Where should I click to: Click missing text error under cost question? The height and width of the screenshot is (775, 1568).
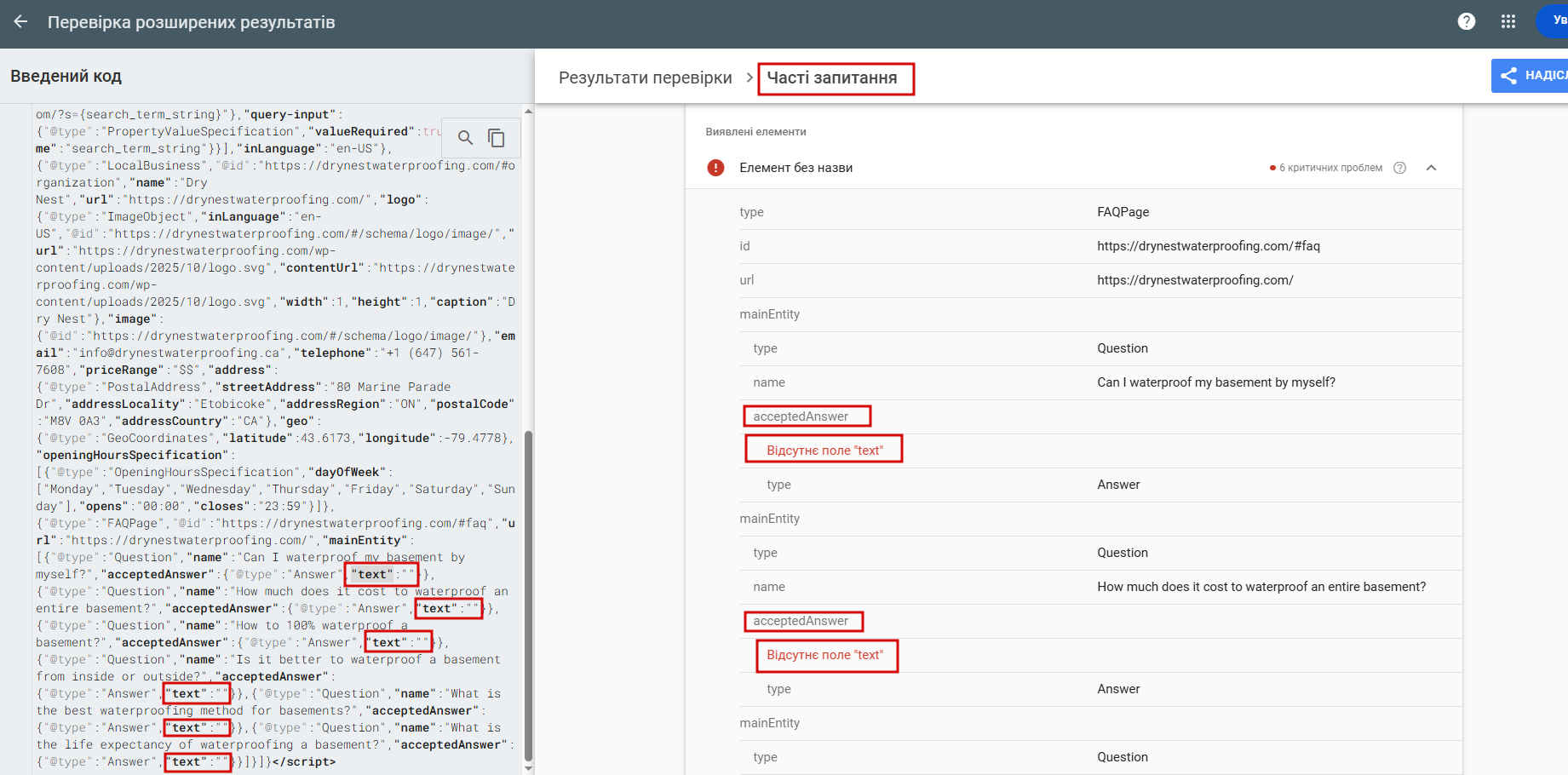tap(824, 655)
